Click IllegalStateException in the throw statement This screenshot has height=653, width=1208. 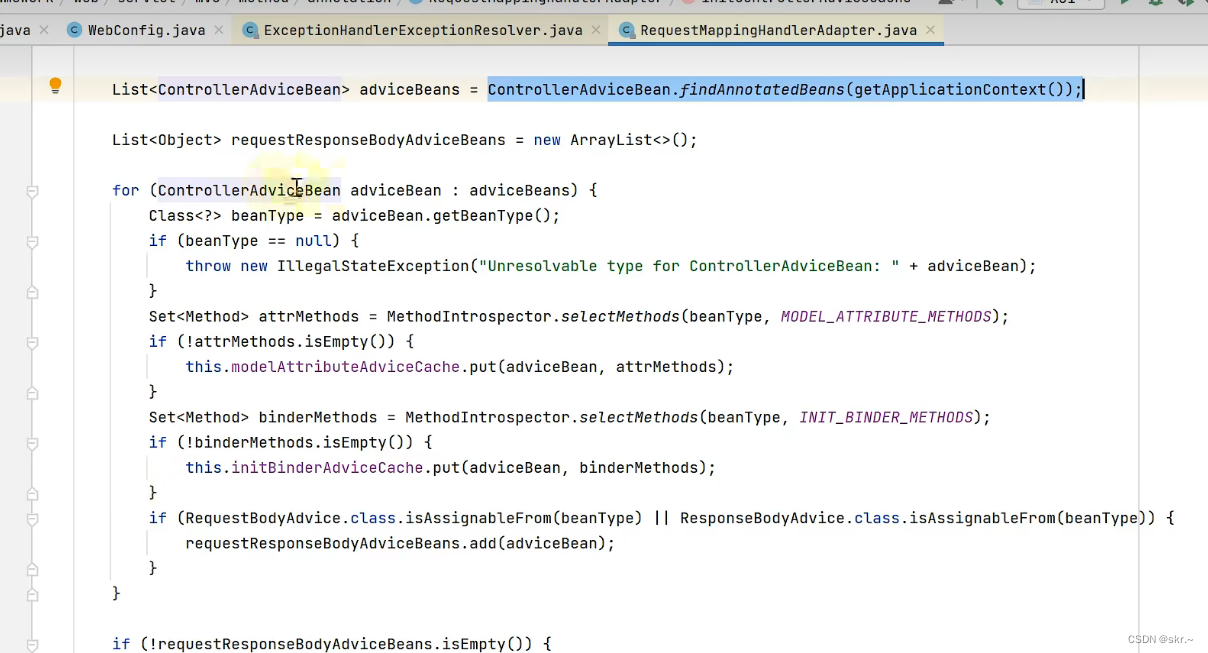tap(373, 266)
